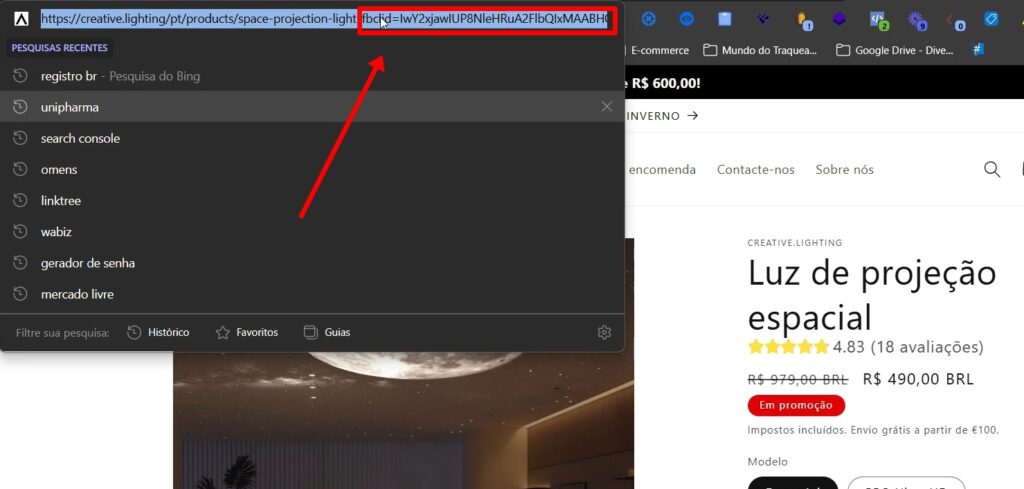Choose the 'mercado livre' recent search
This screenshot has width=1024, height=489.
(x=77, y=294)
